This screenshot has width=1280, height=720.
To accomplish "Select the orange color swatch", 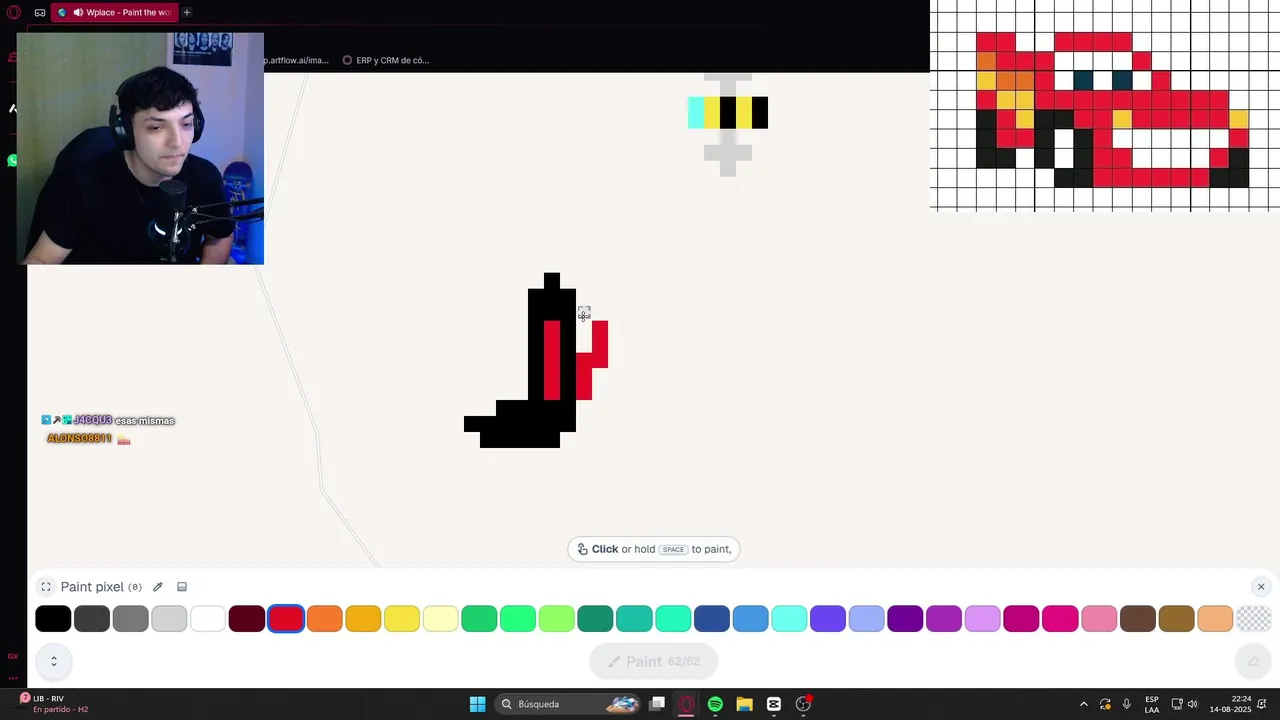I will [325, 619].
